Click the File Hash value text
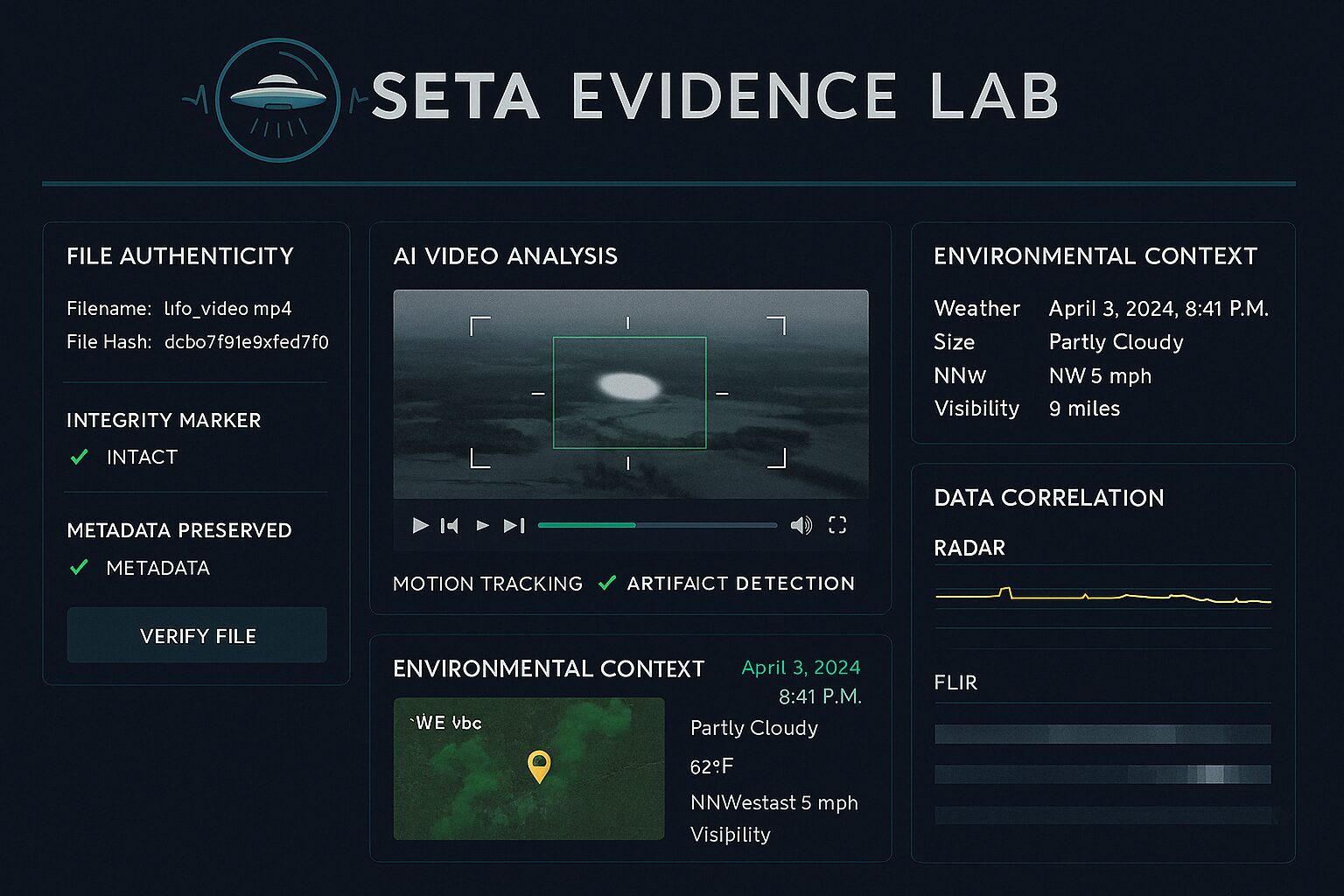Screen dimensions: 1344x896 246,342
